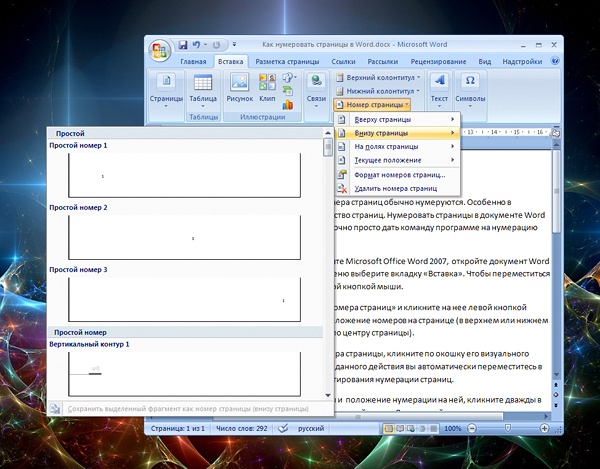The image size is (600, 469).
Task: Click Удалить номера страниц
Action: point(395,187)
